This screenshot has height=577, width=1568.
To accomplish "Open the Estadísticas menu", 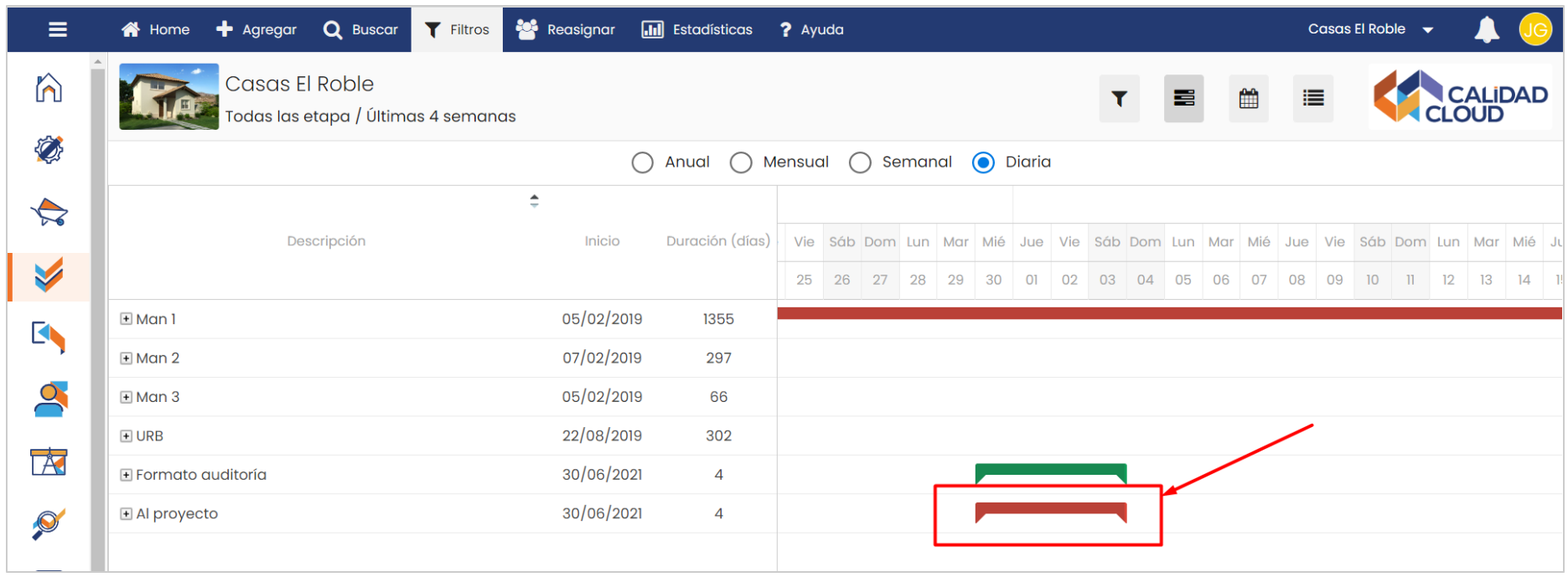I will (x=697, y=30).
